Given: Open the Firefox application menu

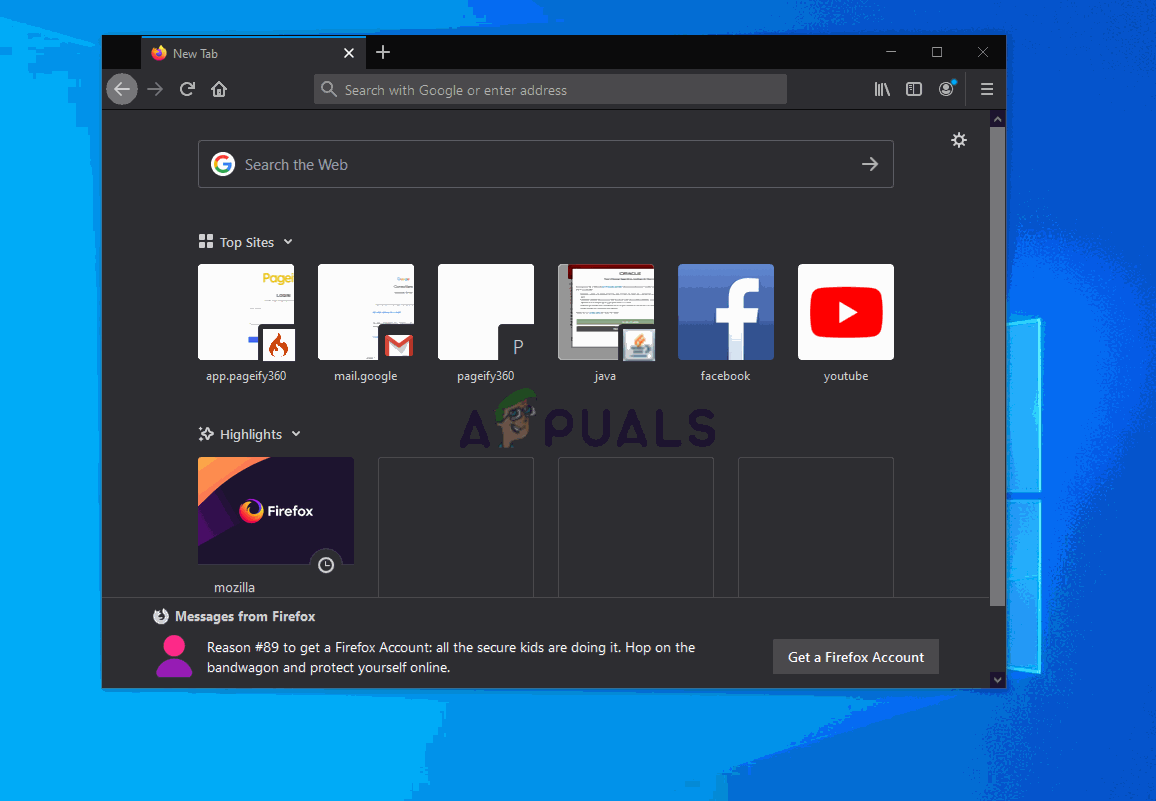Looking at the screenshot, I should click(986, 88).
